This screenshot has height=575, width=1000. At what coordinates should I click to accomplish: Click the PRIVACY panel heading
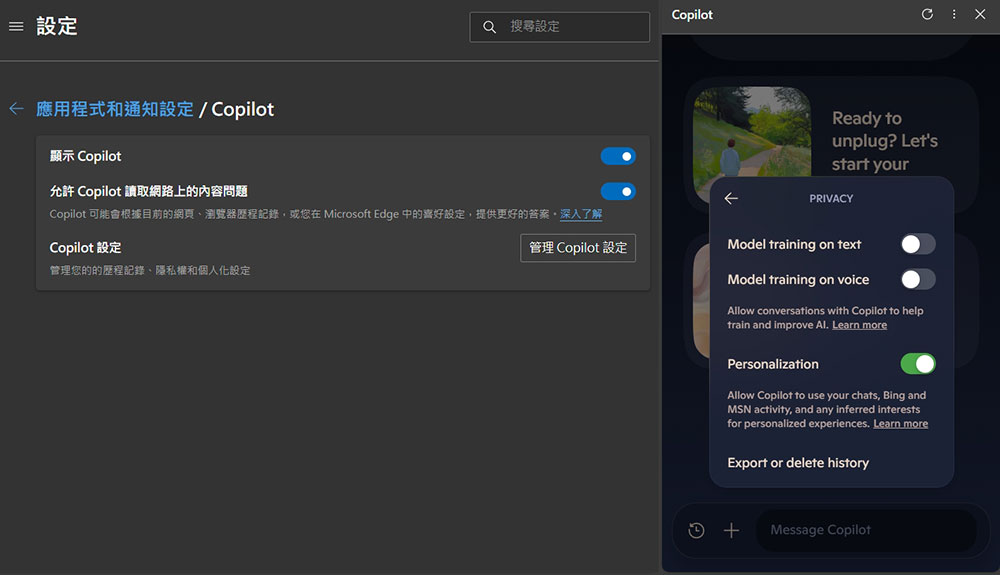tap(831, 199)
